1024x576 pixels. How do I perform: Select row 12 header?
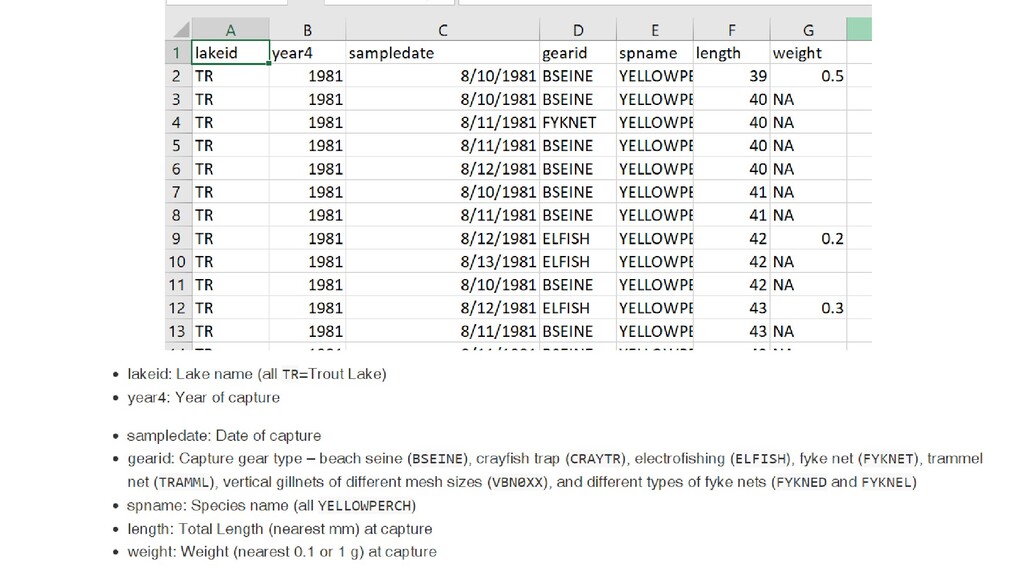tap(178, 308)
